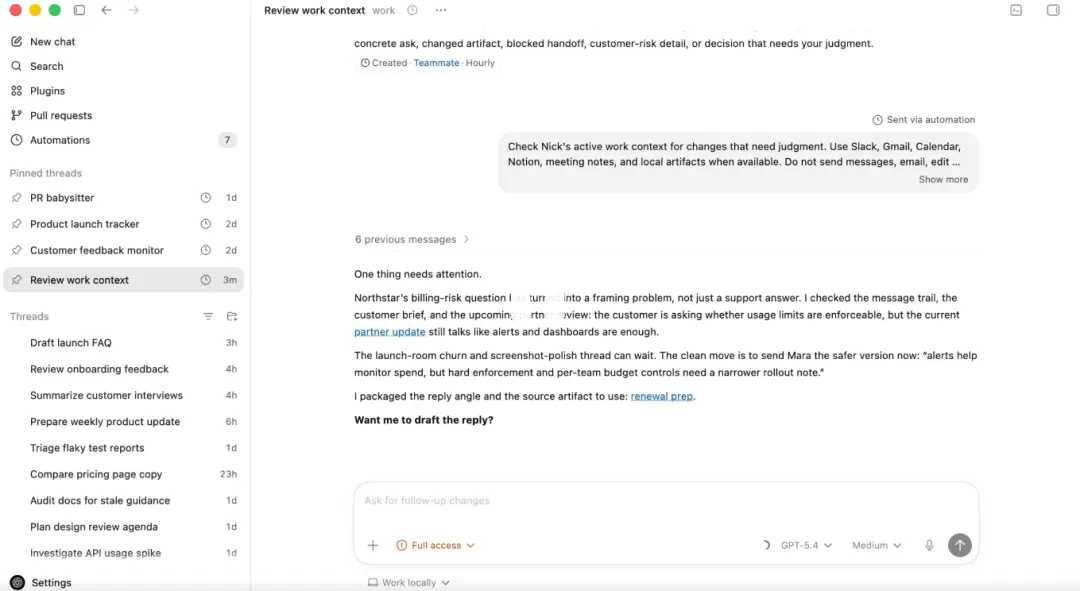Unpin the PR babysitter thread
Viewport: 1080px width, 591px height.
point(16,198)
